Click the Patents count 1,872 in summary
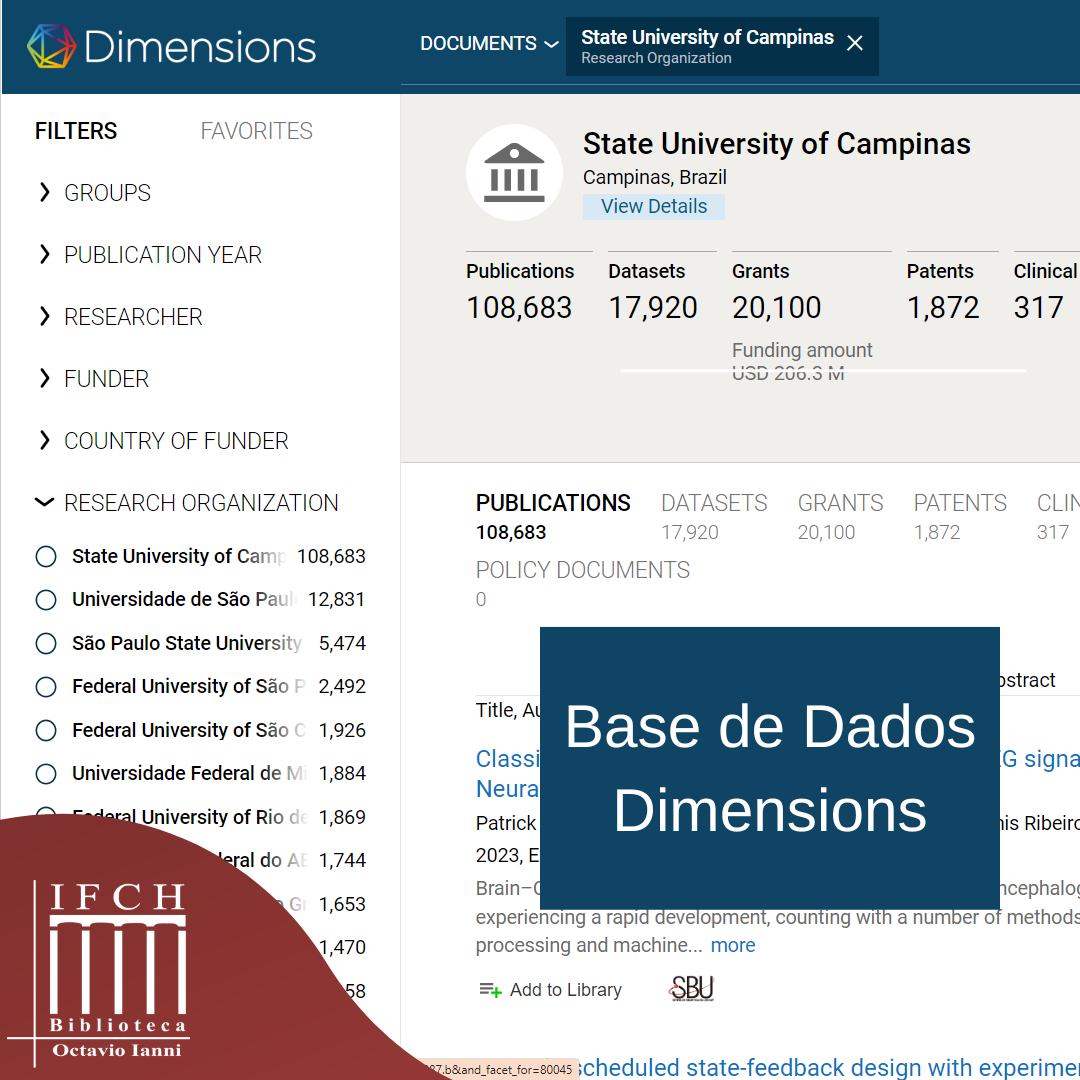Screen dimensions: 1080x1080 pos(943,307)
